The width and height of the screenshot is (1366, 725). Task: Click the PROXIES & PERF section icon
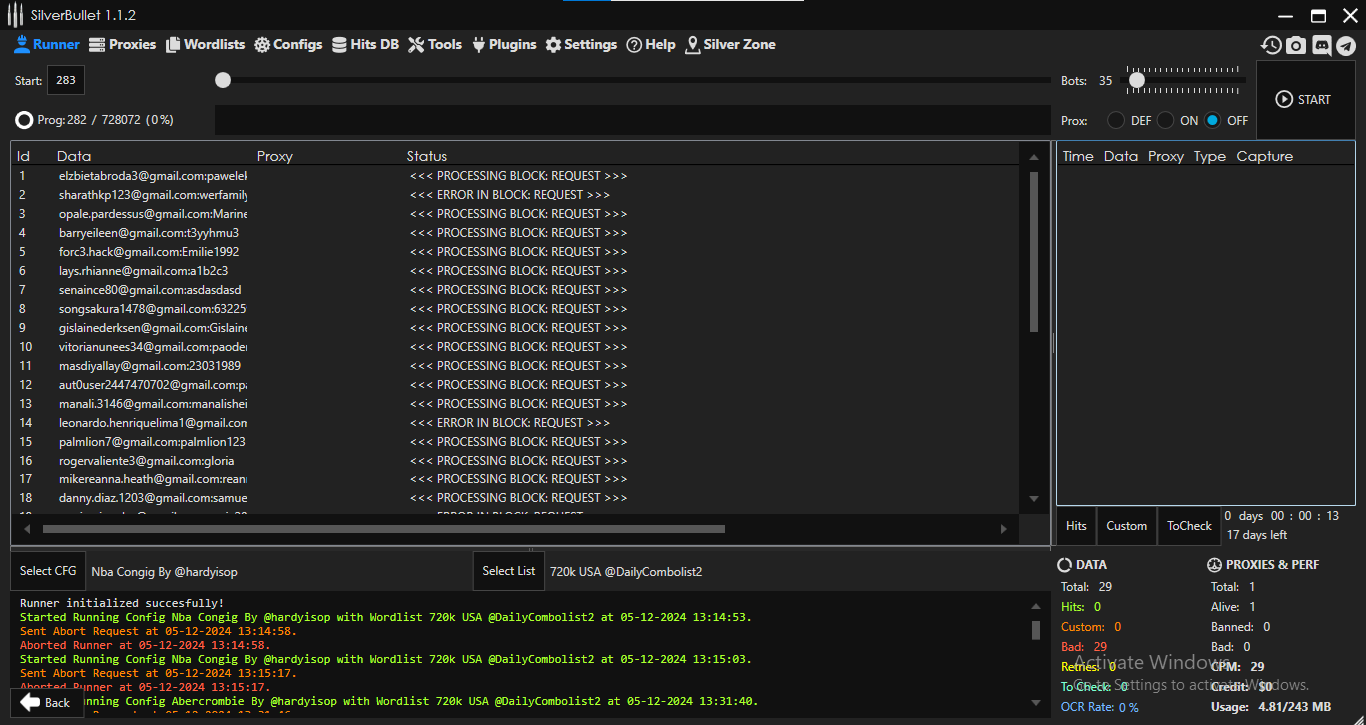tap(1215, 565)
